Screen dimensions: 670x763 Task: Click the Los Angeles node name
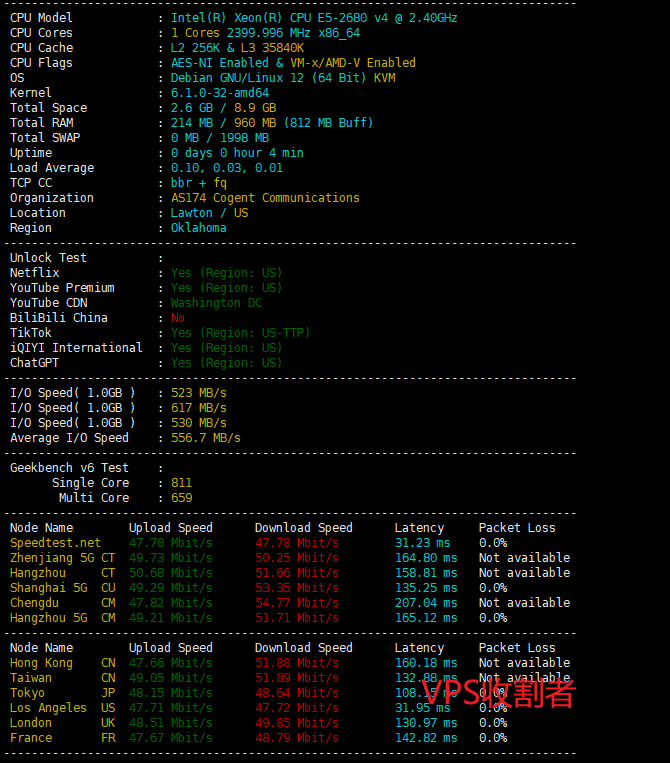pos(48,708)
